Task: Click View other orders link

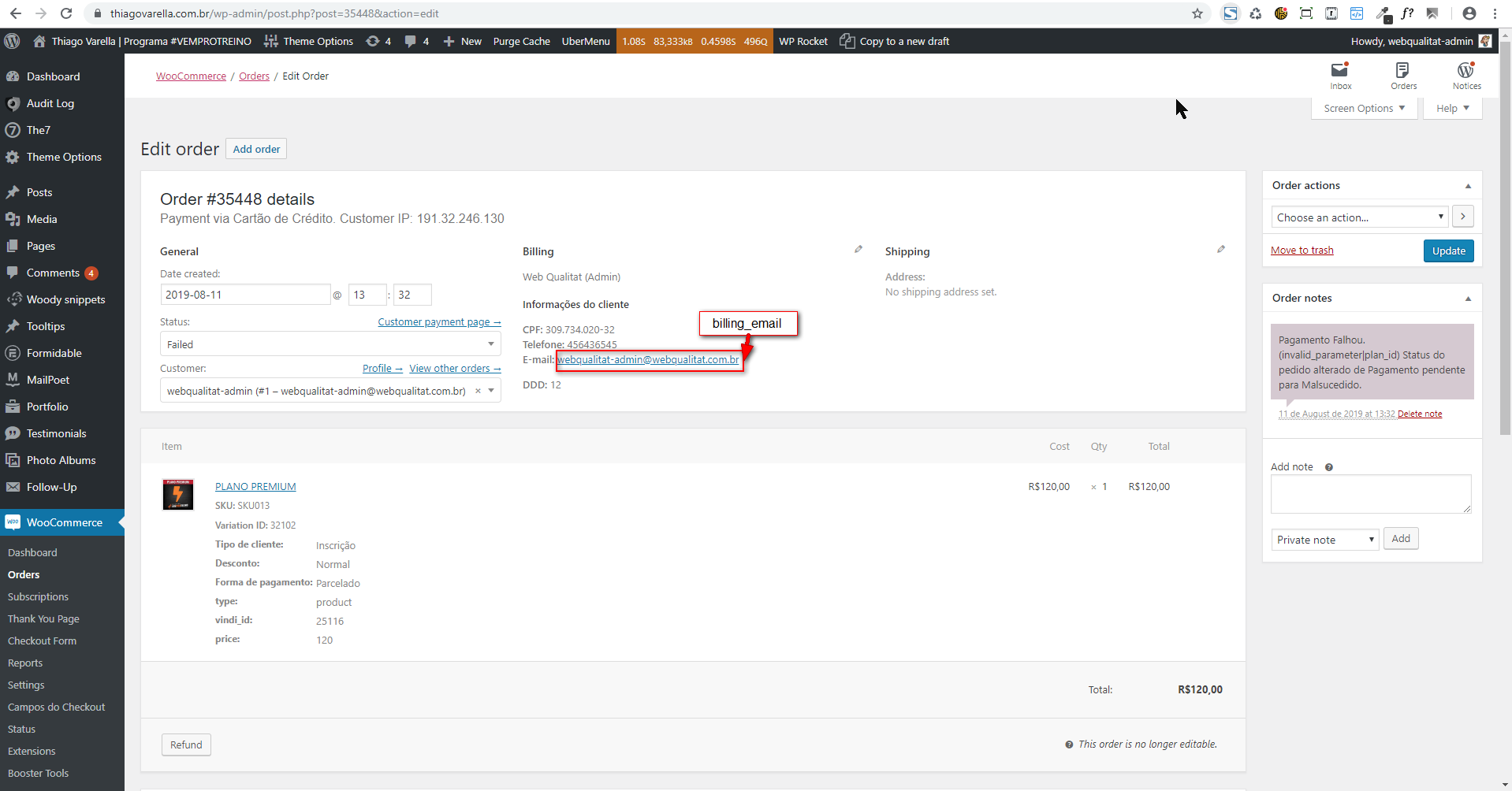Action: tap(455, 368)
